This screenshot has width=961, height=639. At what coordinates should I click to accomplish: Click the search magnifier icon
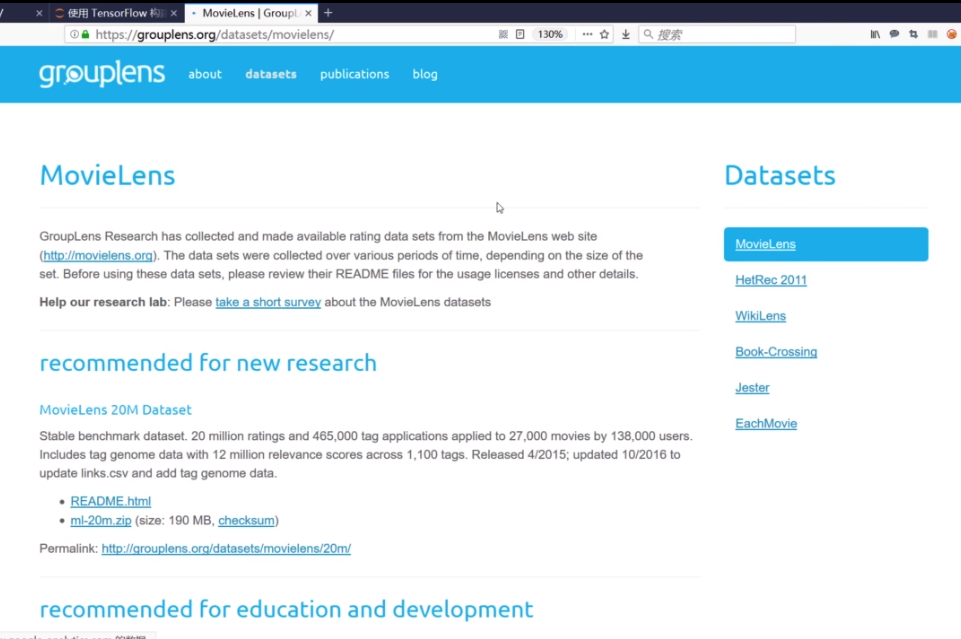pyautogui.click(x=648, y=34)
